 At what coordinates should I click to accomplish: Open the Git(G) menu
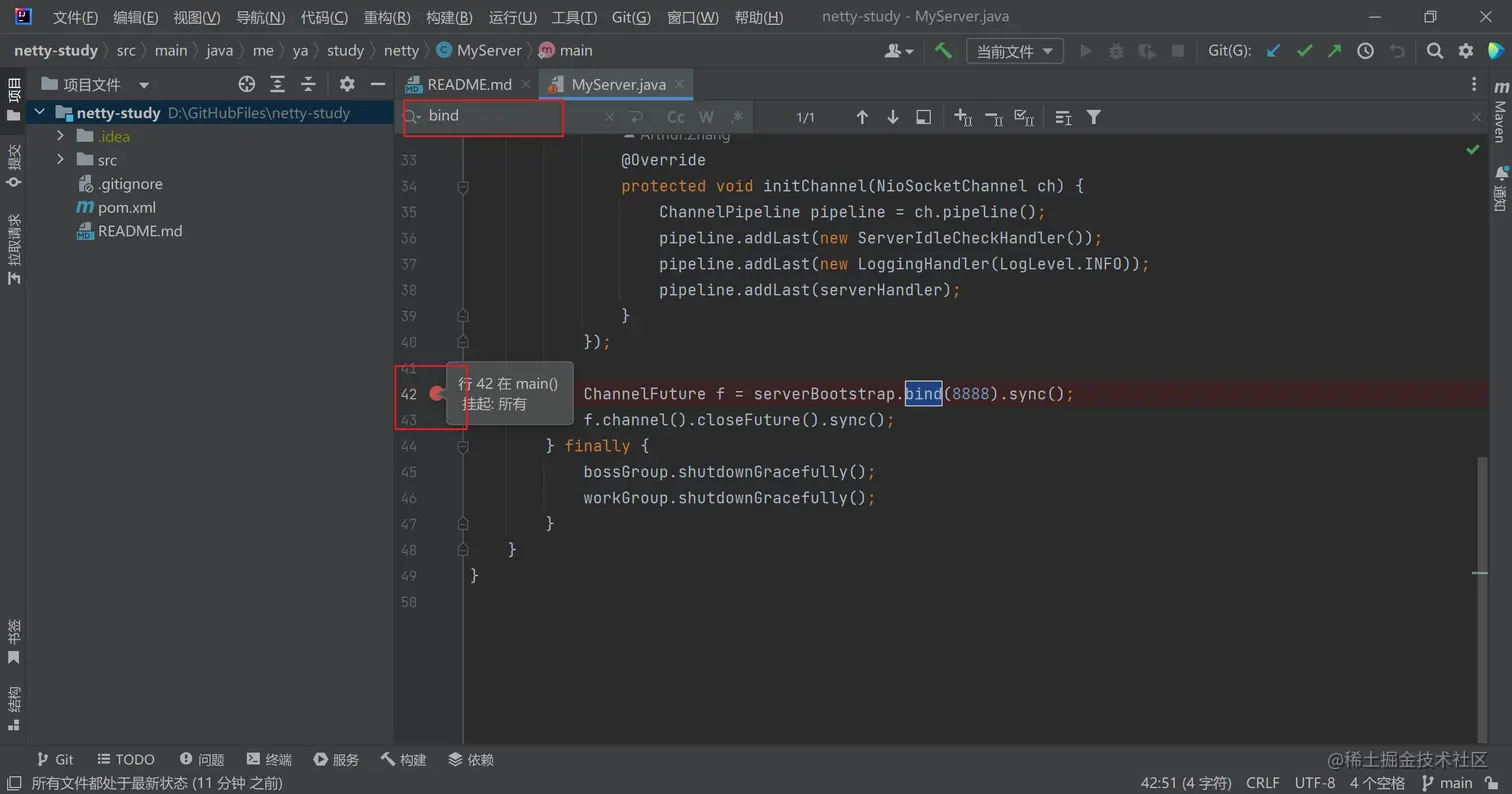[x=630, y=17]
